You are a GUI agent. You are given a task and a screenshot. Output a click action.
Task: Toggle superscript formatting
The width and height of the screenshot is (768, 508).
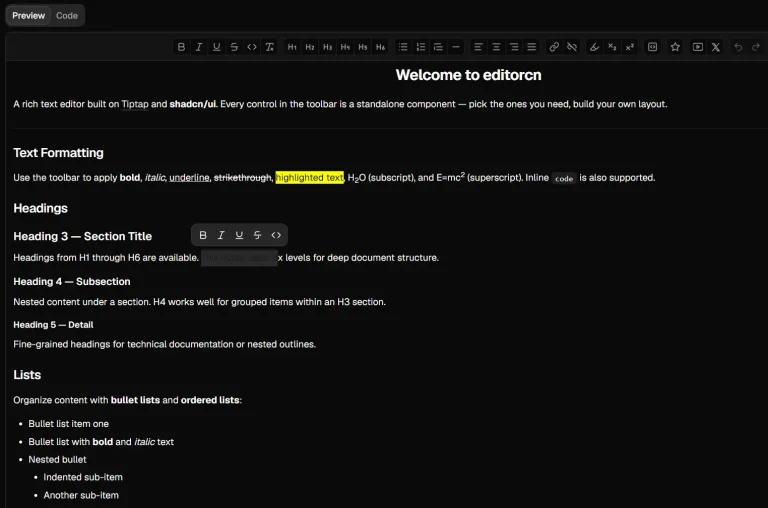click(629, 47)
